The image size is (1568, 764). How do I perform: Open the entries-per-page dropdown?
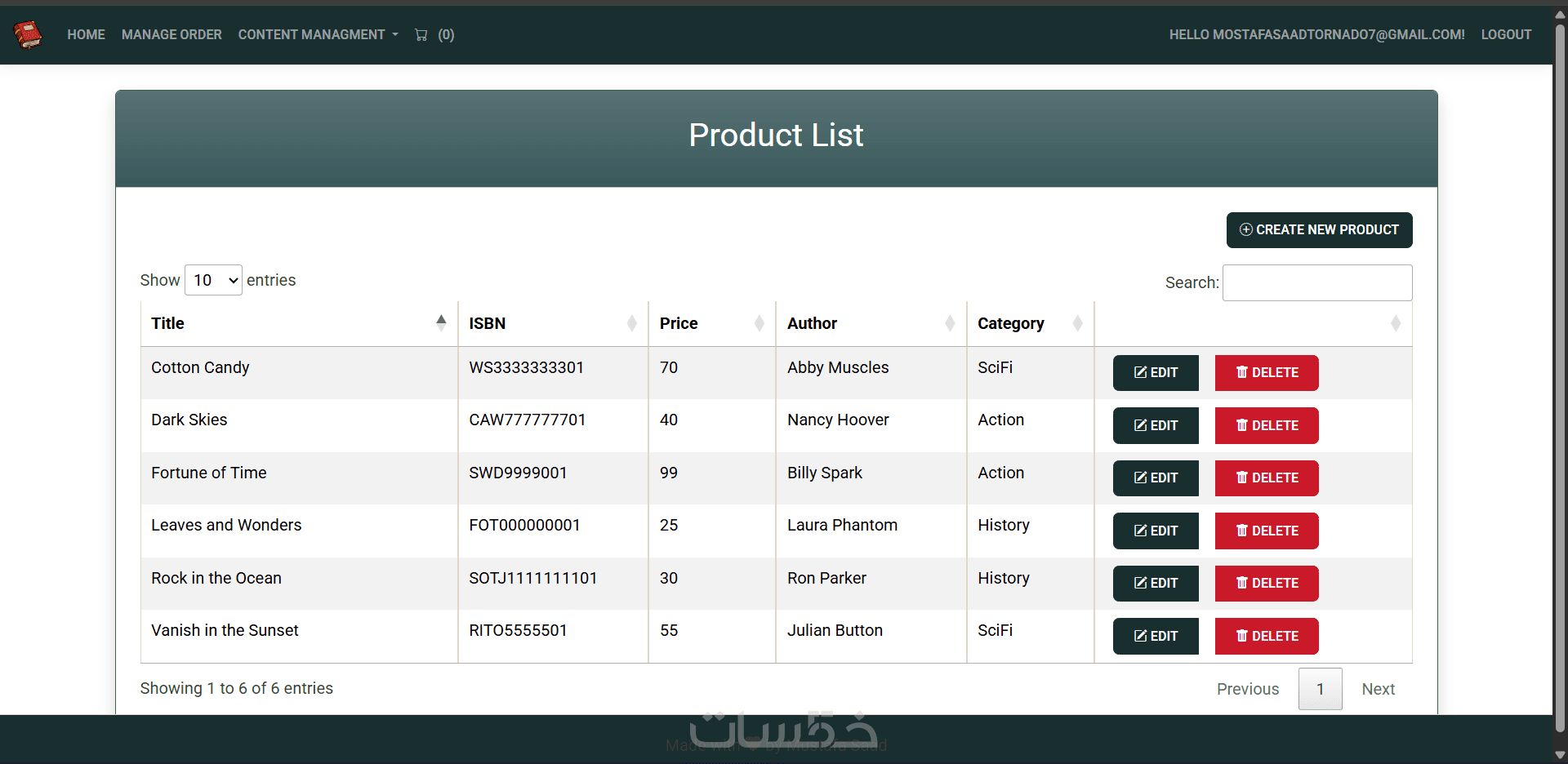tap(214, 280)
